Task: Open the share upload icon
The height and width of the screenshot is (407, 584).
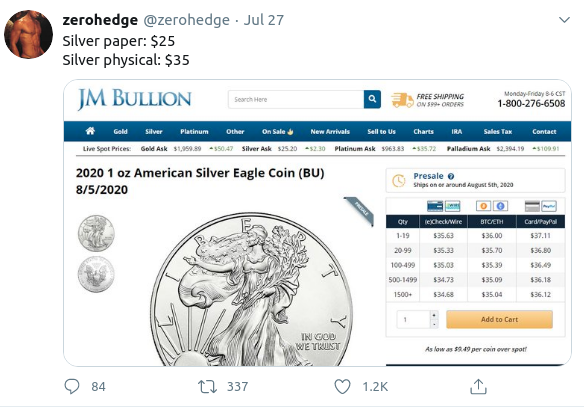Action: [x=478, y=387]
